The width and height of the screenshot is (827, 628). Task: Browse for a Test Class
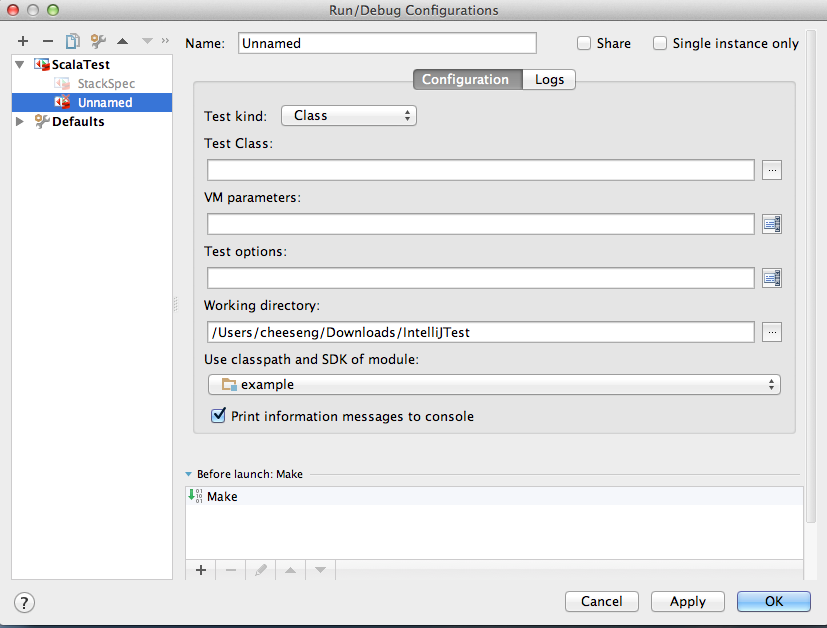click(x=771, y=169)
